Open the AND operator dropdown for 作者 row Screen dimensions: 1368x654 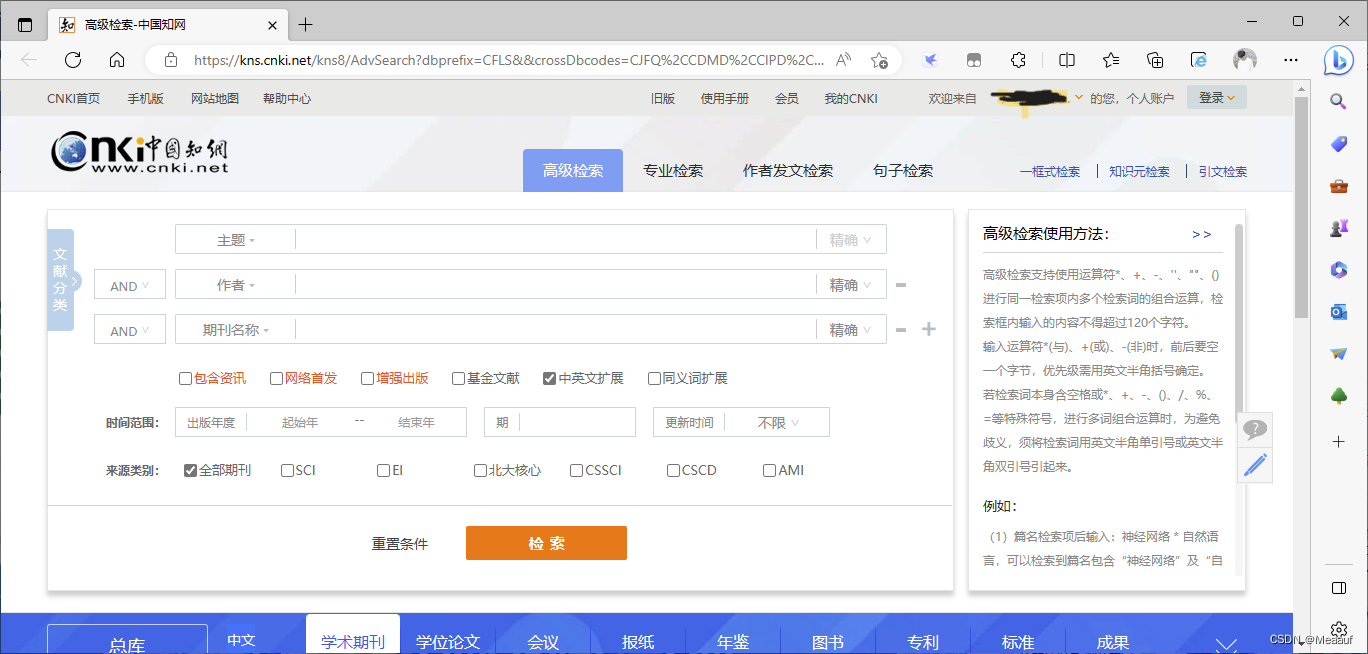130,285
